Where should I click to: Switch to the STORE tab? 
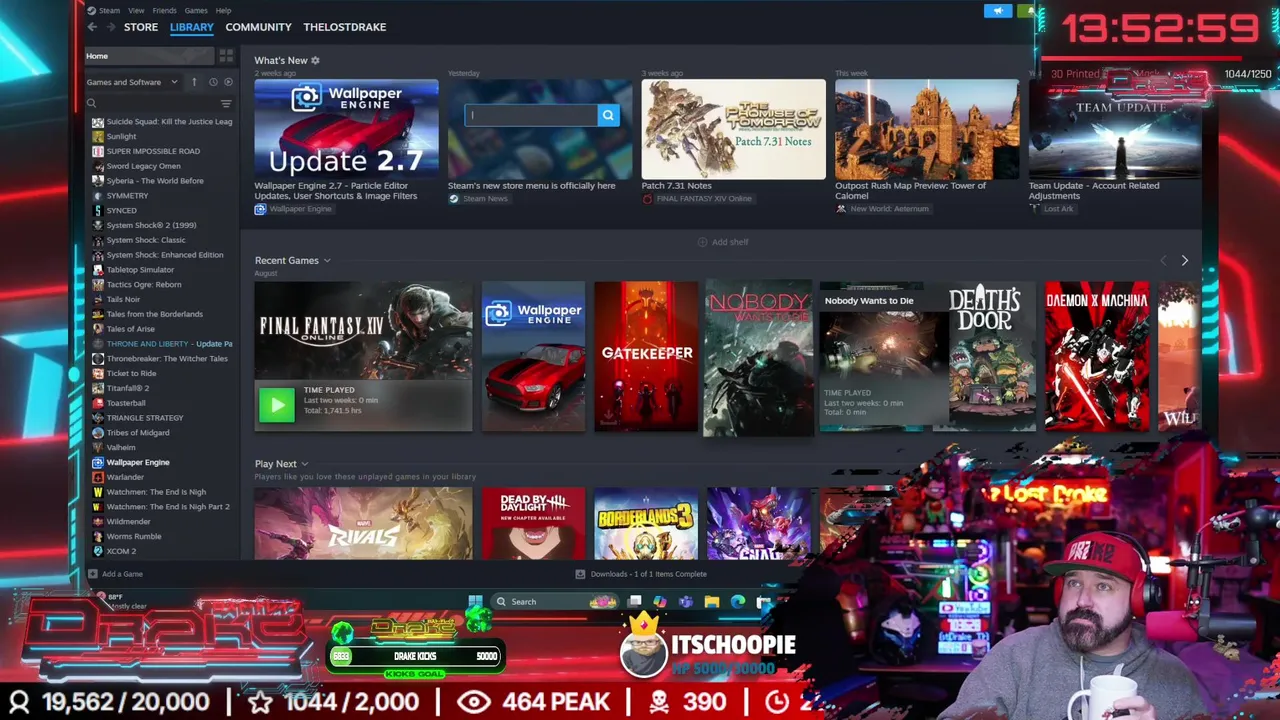click(141, 27)
